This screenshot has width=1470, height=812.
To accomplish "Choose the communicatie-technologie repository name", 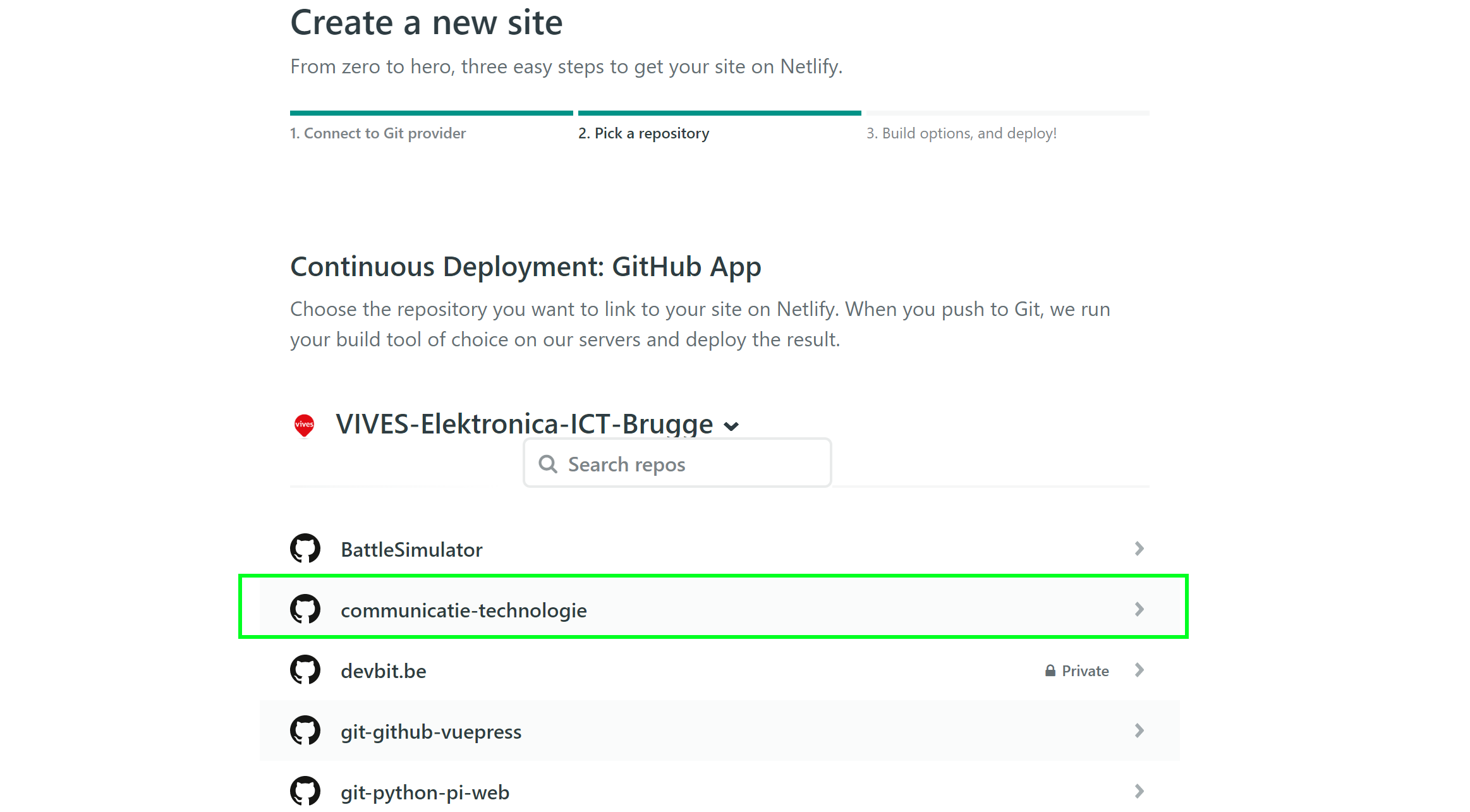I will click(x=464, y=610).
